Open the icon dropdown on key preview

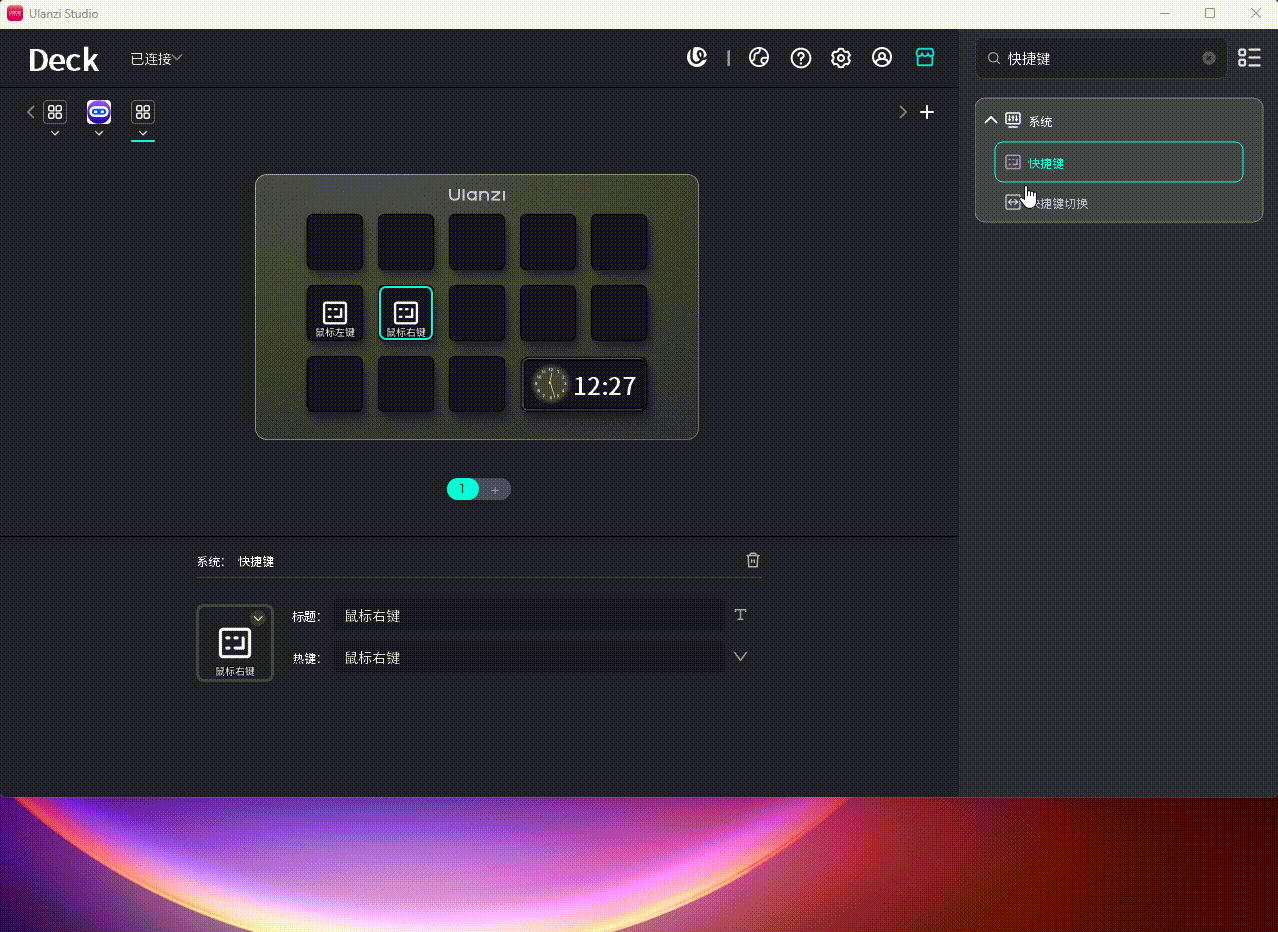click(258, 618)
